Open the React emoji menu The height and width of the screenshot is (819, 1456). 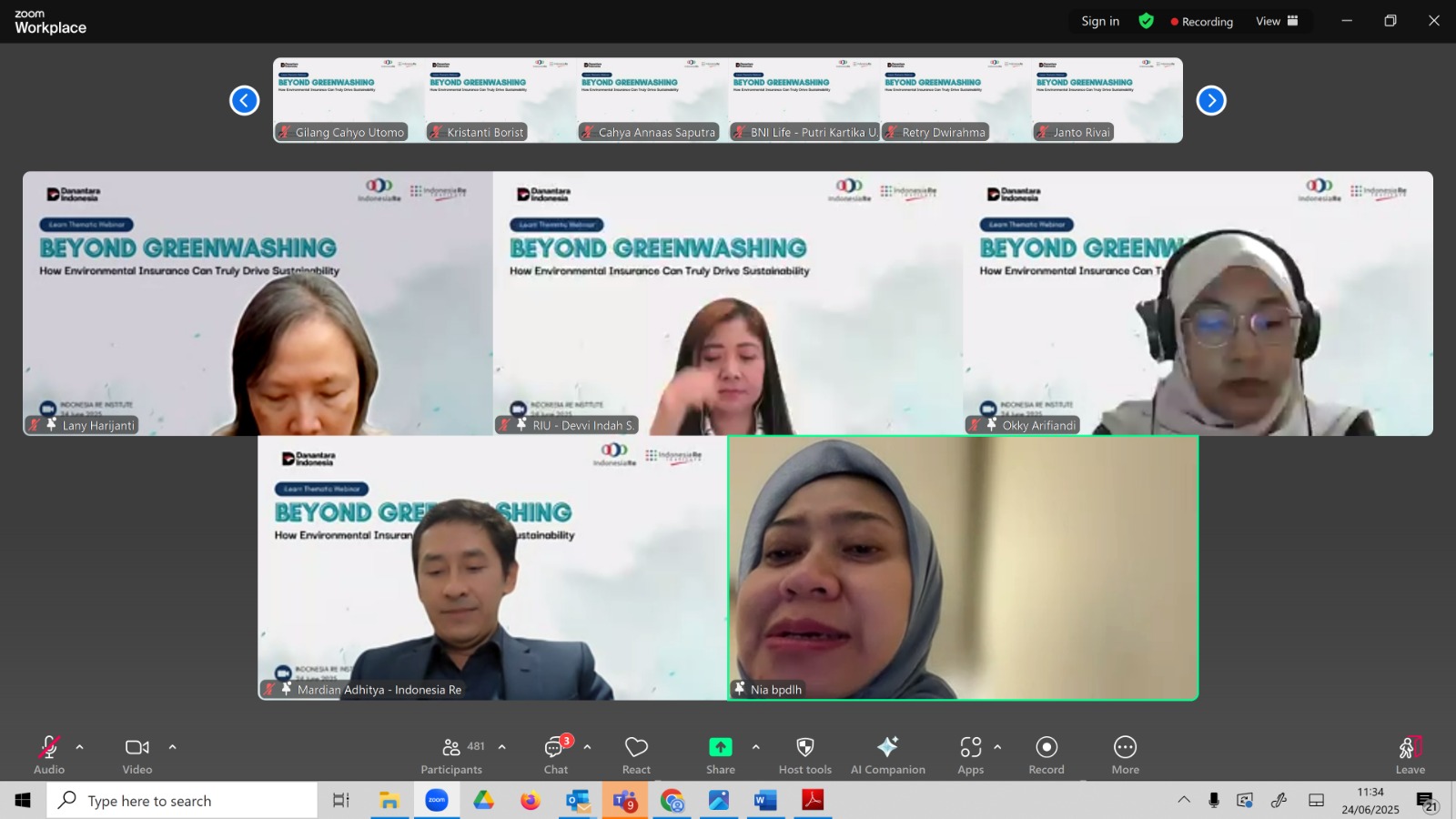click(x=636, y=755)
